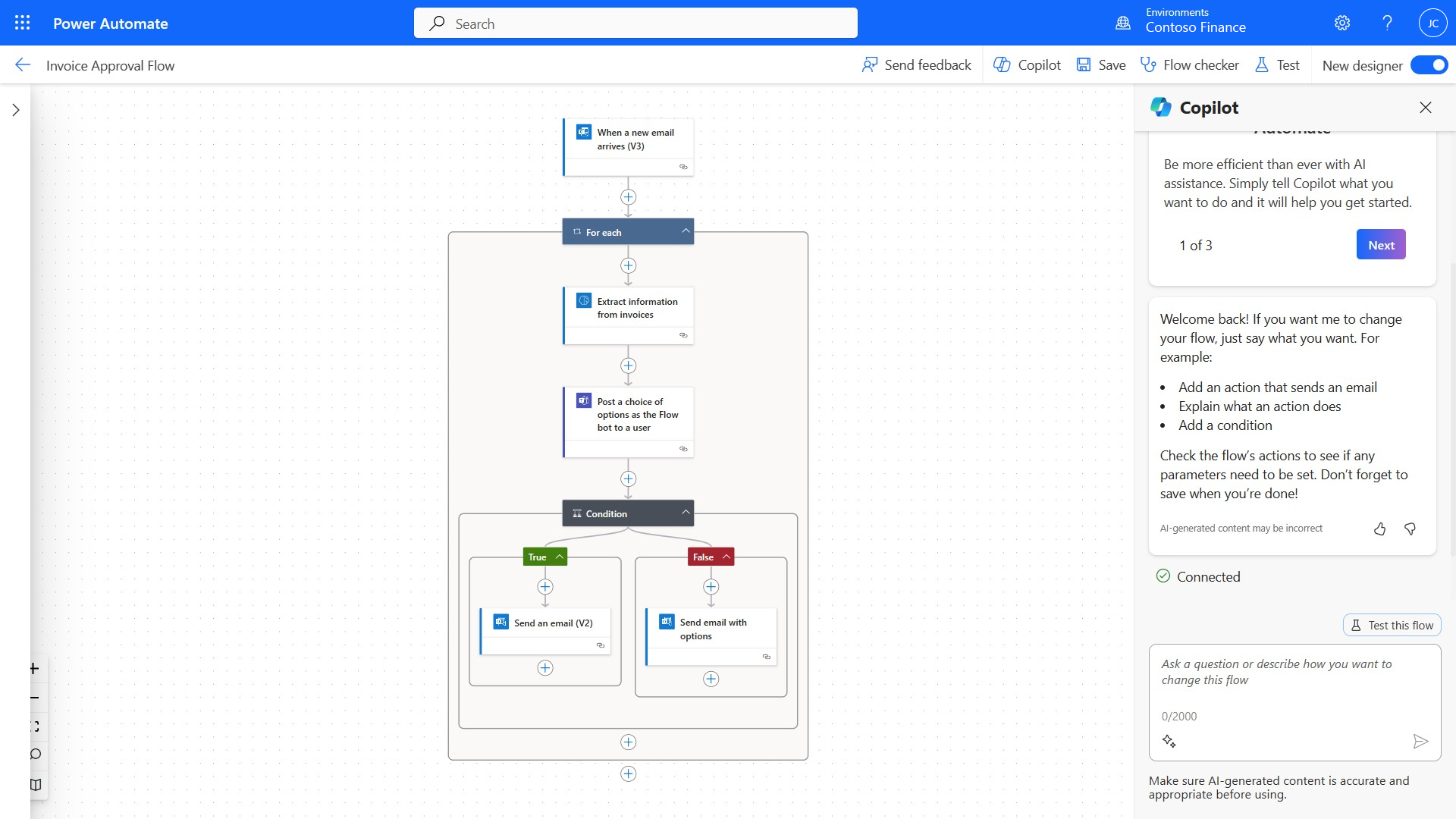
Task: Select the zoom in tool on canvas
Action: pos(33,668)
